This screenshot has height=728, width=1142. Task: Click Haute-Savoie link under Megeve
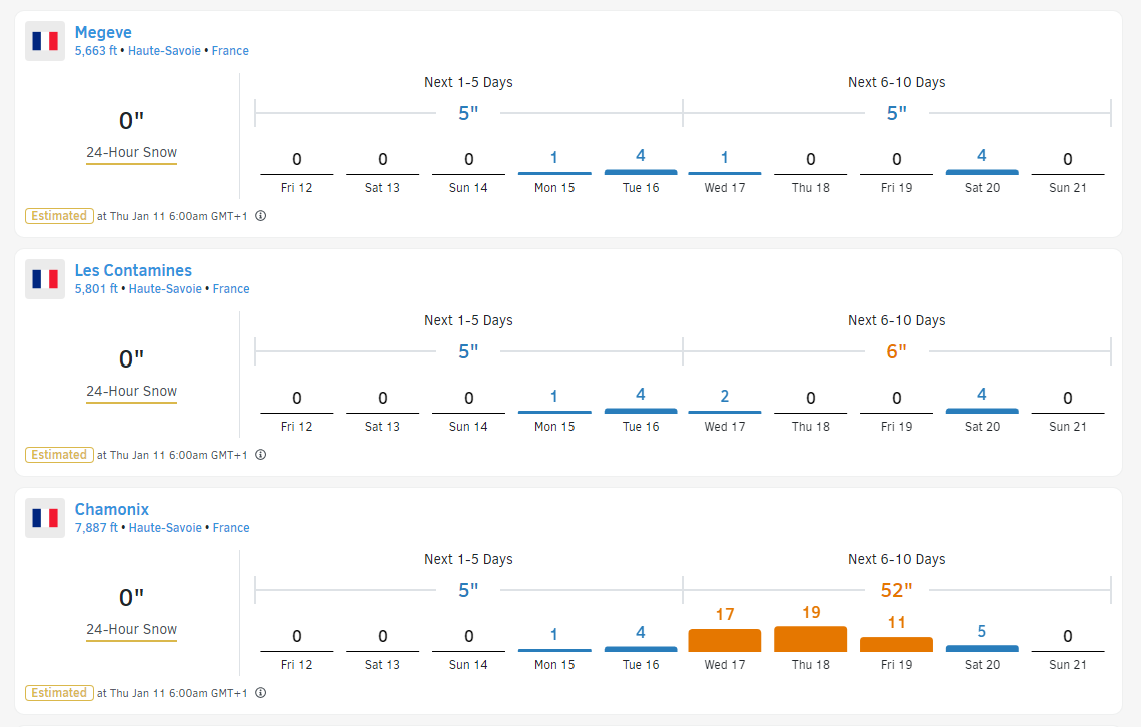click(x=164, y=51)
